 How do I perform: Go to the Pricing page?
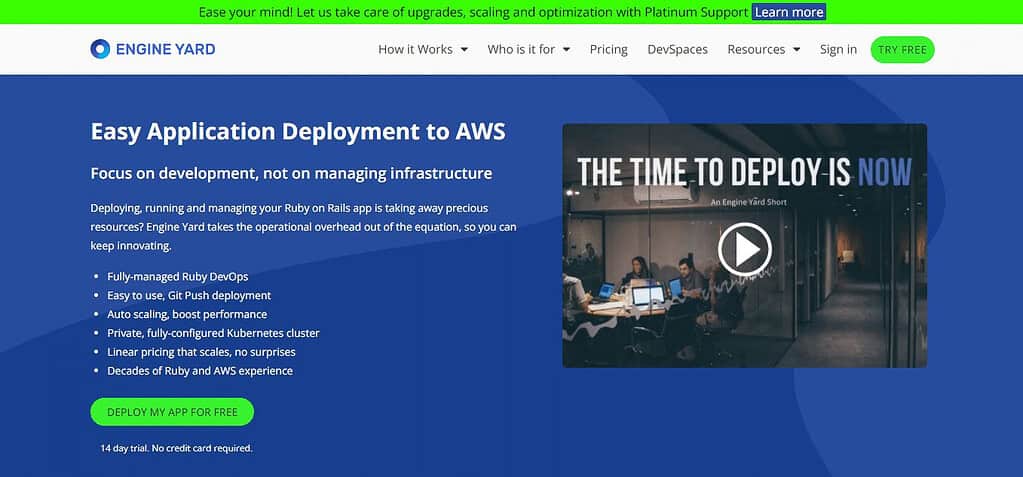pos(609,50)
